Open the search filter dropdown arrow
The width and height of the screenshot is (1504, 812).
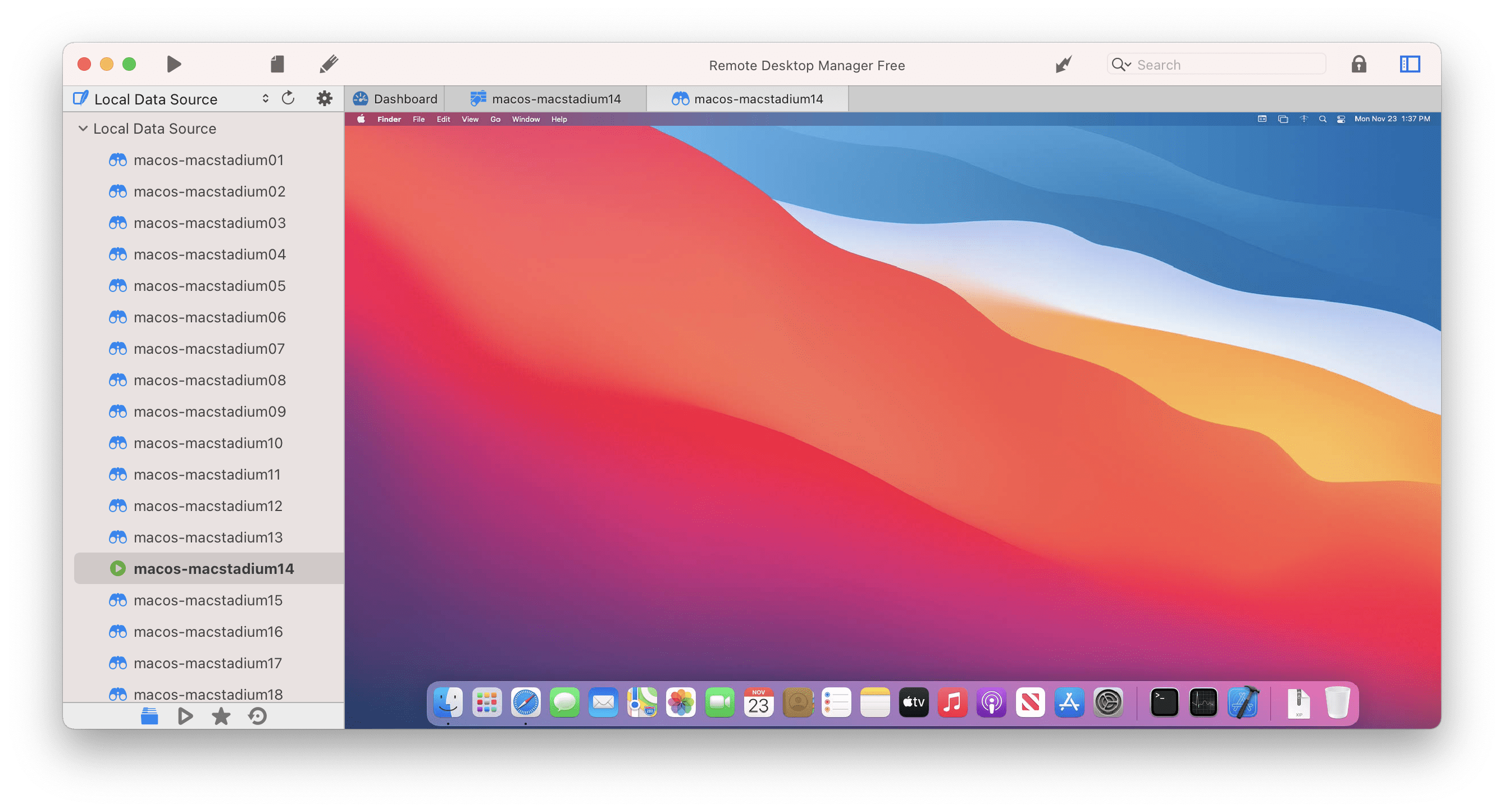pos(1128,64)
